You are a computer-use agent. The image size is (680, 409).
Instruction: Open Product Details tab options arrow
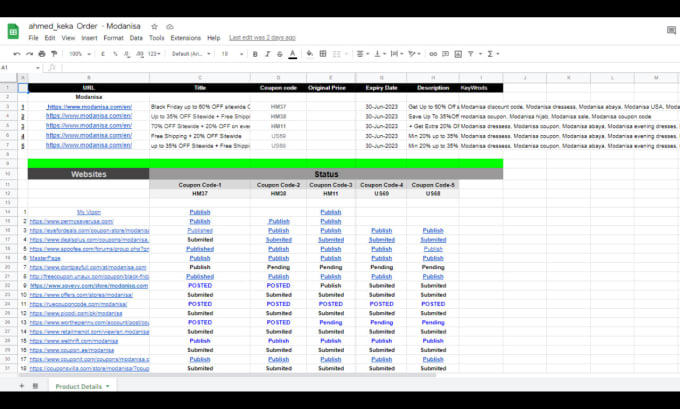coord(108,386)
